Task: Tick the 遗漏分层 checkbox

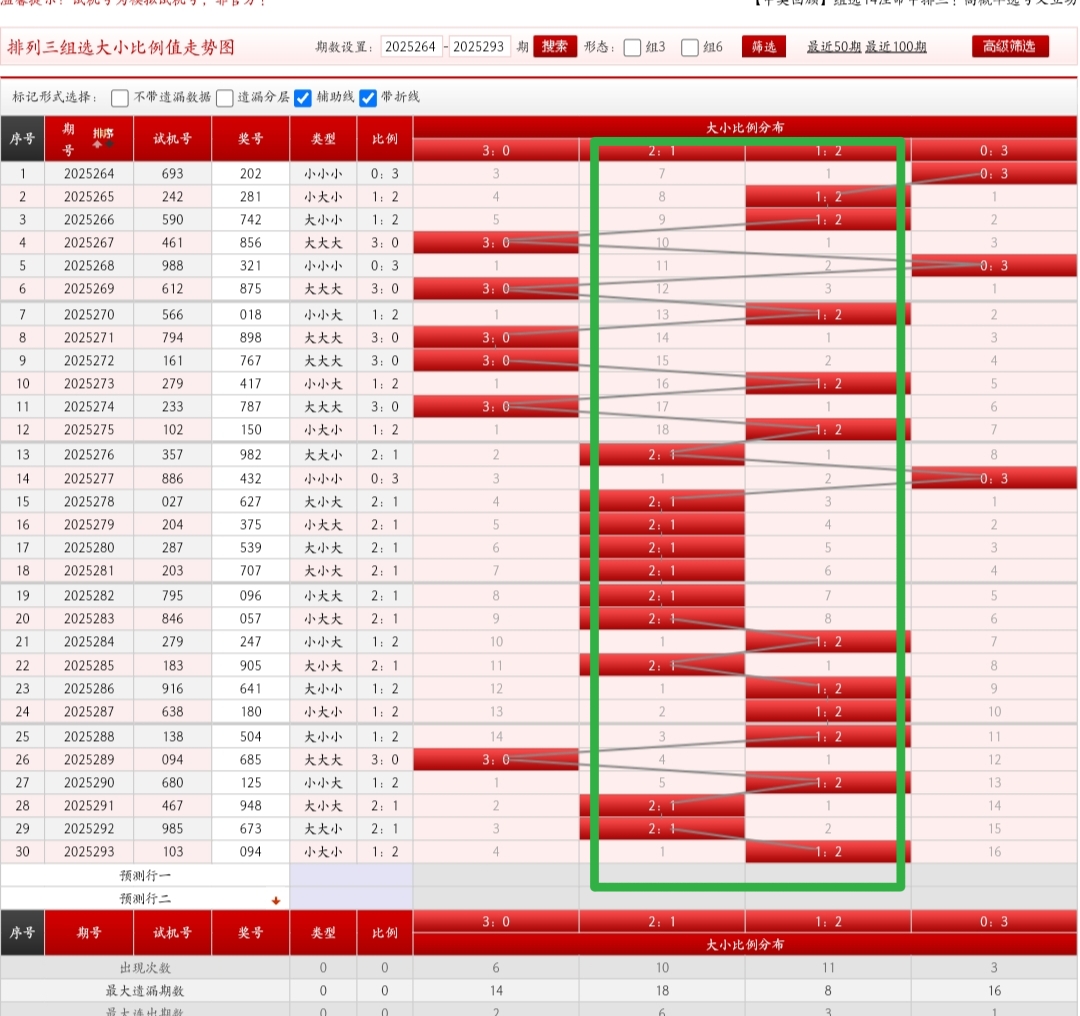Action: pyautogui.click(x=225, y=98)
